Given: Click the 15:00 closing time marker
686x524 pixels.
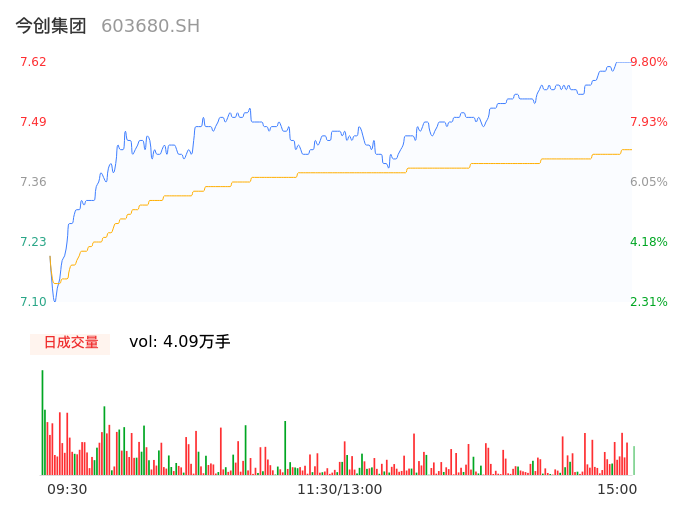Looking at the screenshot, I should tap(617, 489).
